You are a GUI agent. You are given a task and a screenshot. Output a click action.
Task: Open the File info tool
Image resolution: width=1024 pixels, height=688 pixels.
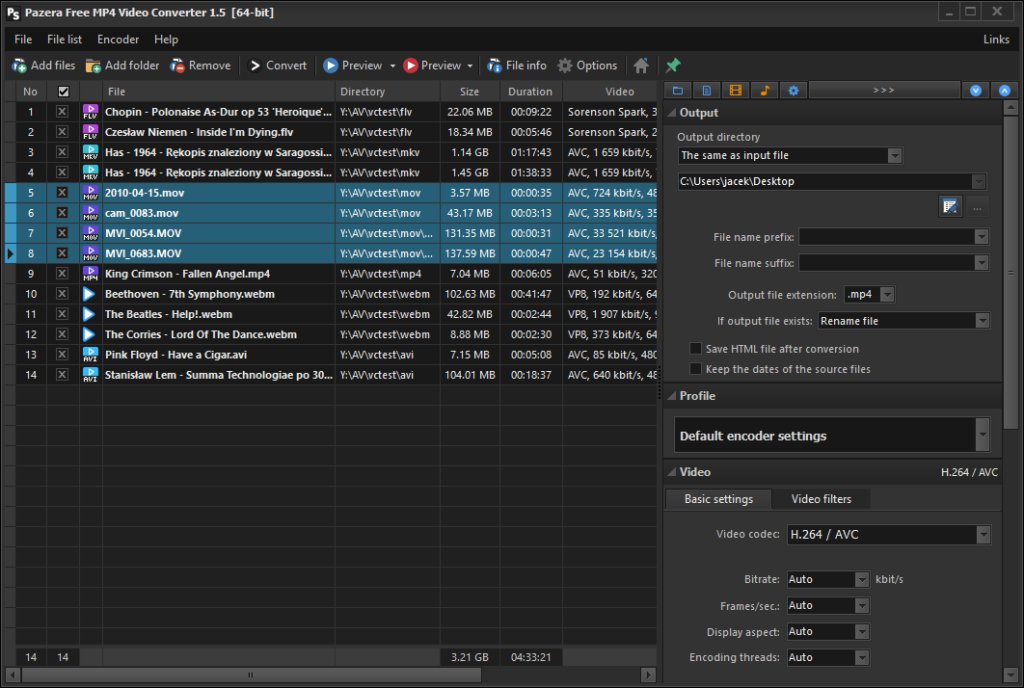[517, 65]
